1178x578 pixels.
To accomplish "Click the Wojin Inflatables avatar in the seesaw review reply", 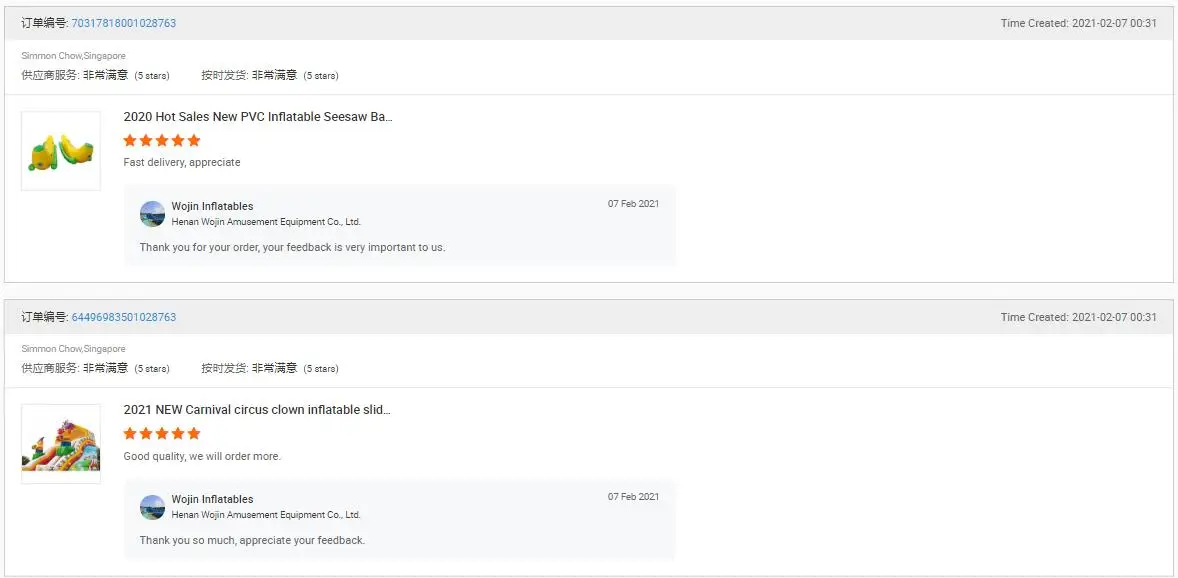I will click(152, 213).
